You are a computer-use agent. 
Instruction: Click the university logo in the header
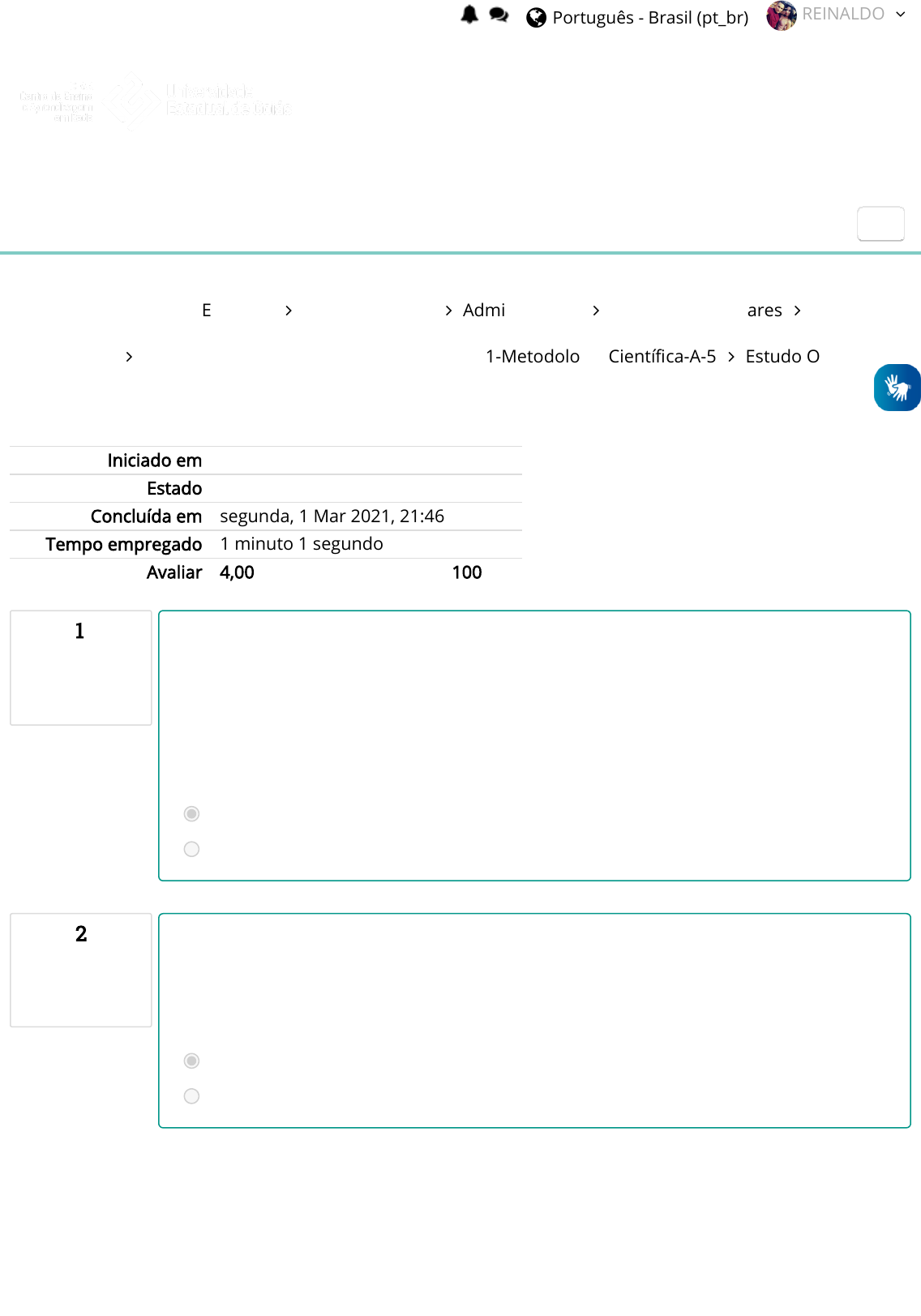click(x=154, y=101)
